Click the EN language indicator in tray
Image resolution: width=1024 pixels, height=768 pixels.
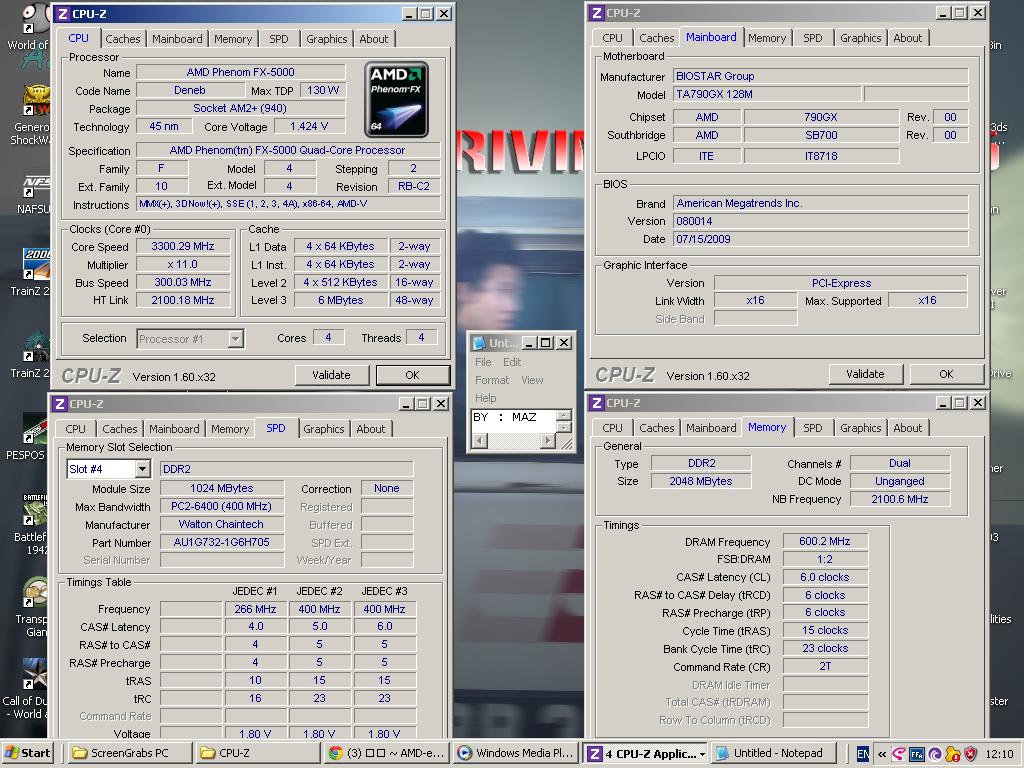point(862,754)
